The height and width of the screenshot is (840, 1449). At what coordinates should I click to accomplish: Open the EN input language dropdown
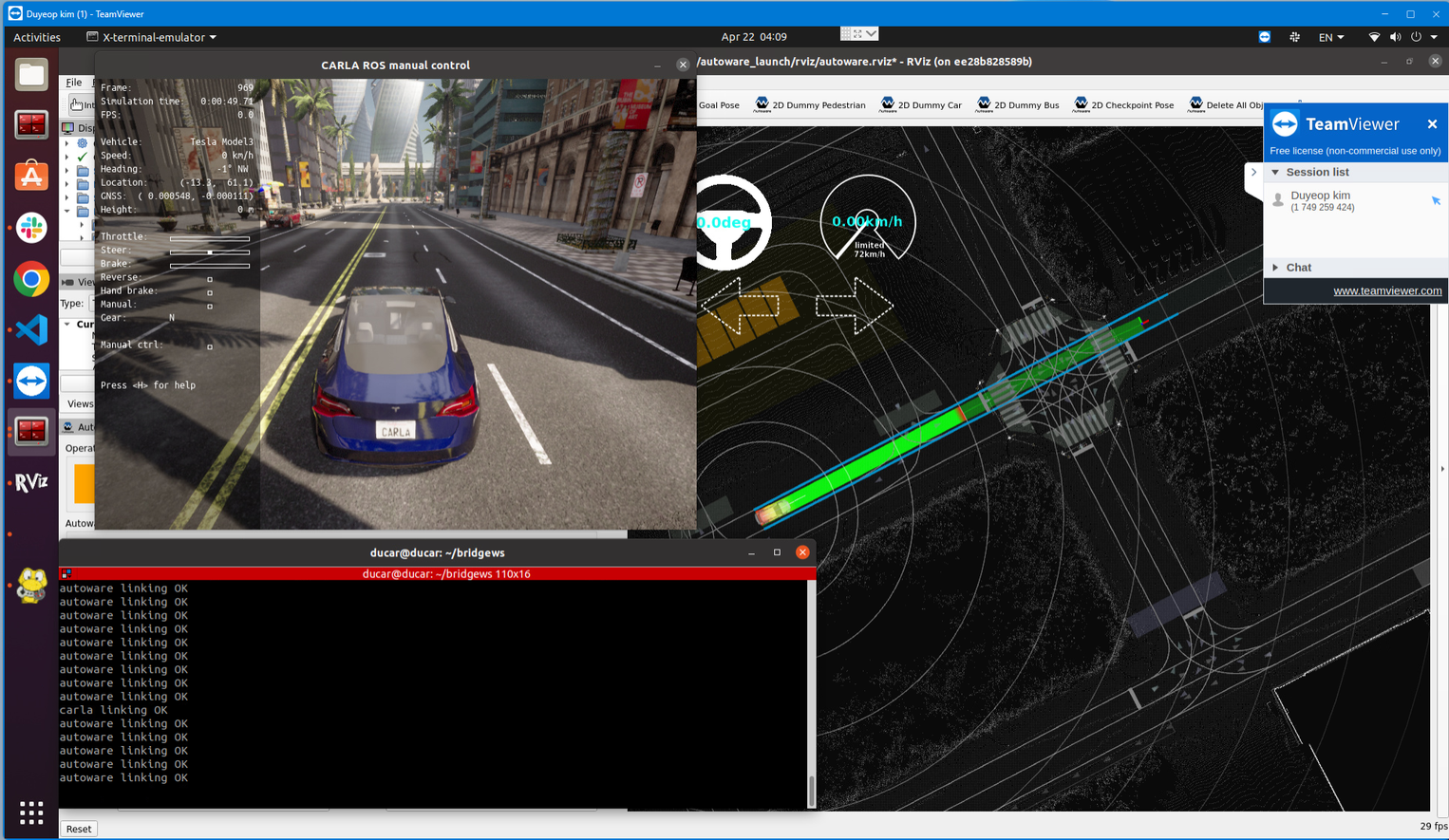(1331, 37)
